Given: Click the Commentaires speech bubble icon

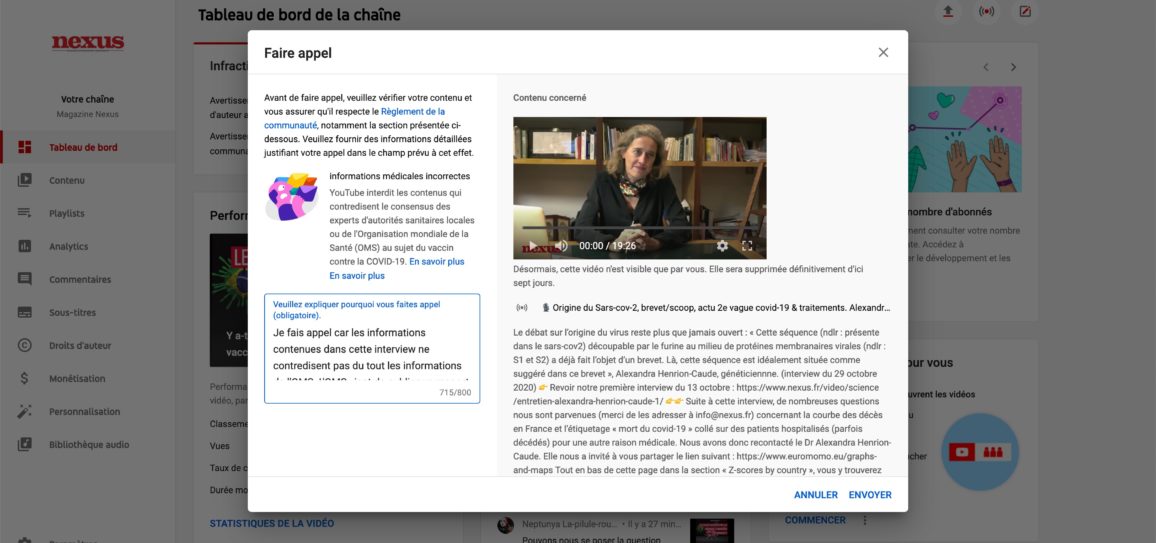Looking at the screenshot, I should point(24,279).
